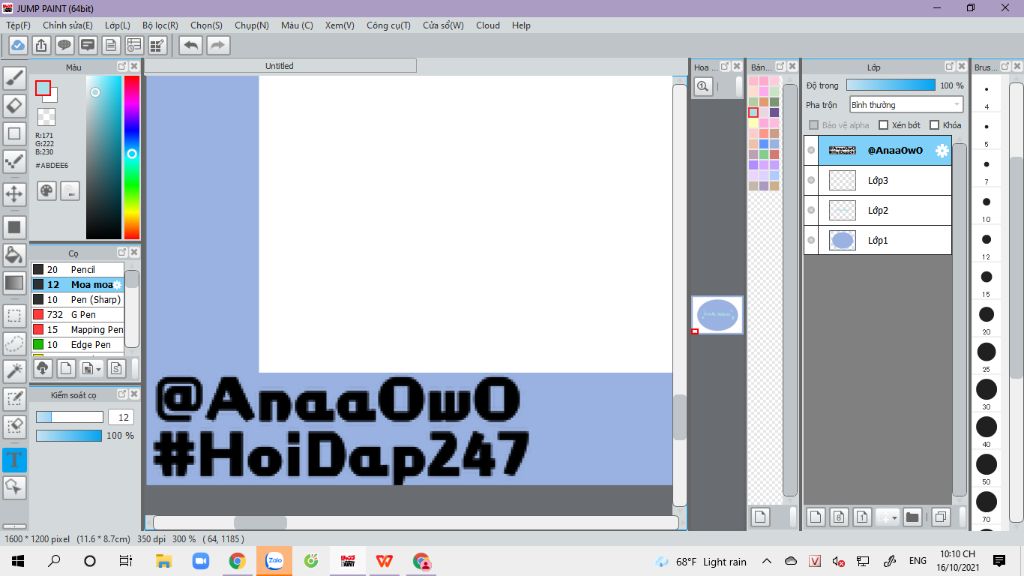The width and height of the screenshot is (1024, 576).
Task: Open the Chỉnh sửa(E) menu
Action: [x=67, y=25]
